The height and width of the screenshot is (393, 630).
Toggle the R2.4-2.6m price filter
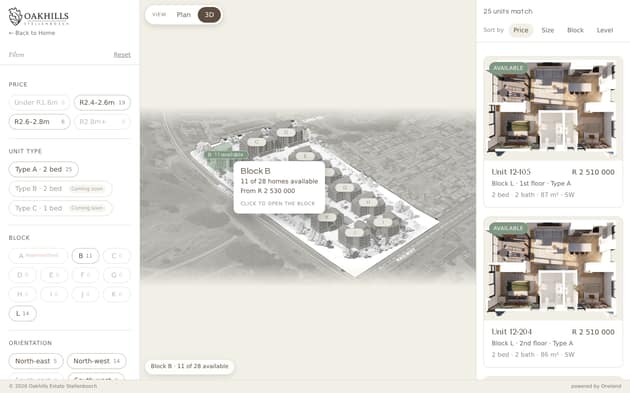tap(102, 102)
